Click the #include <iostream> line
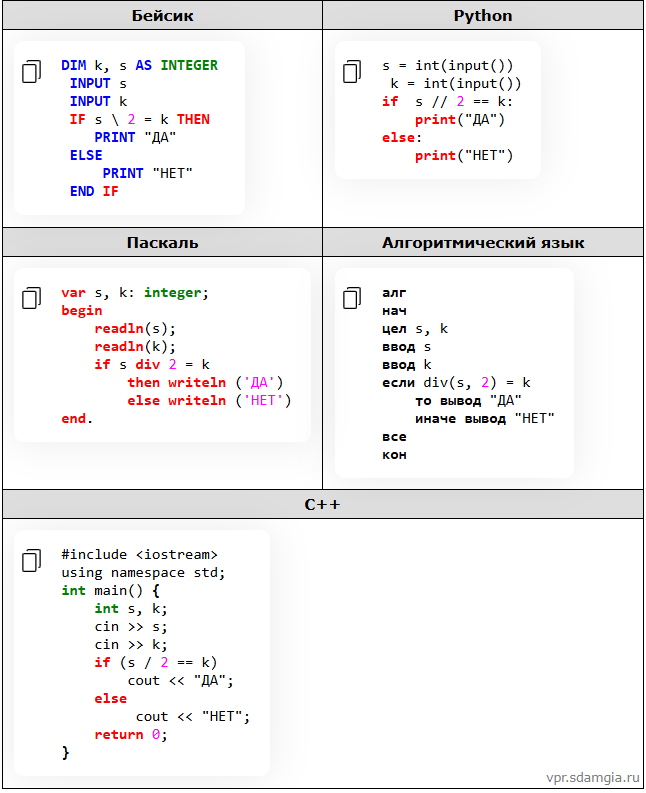 point(139,554)
